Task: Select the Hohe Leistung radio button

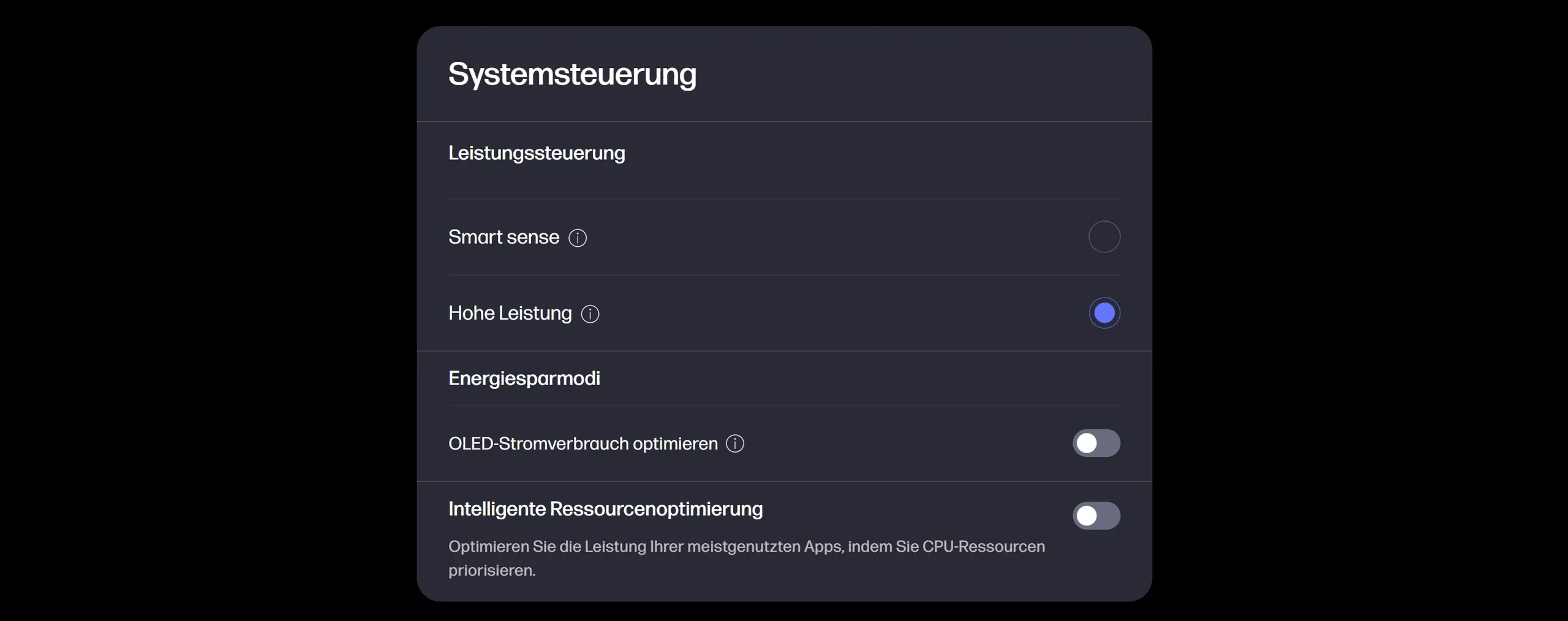Action: pos(1104,313)
